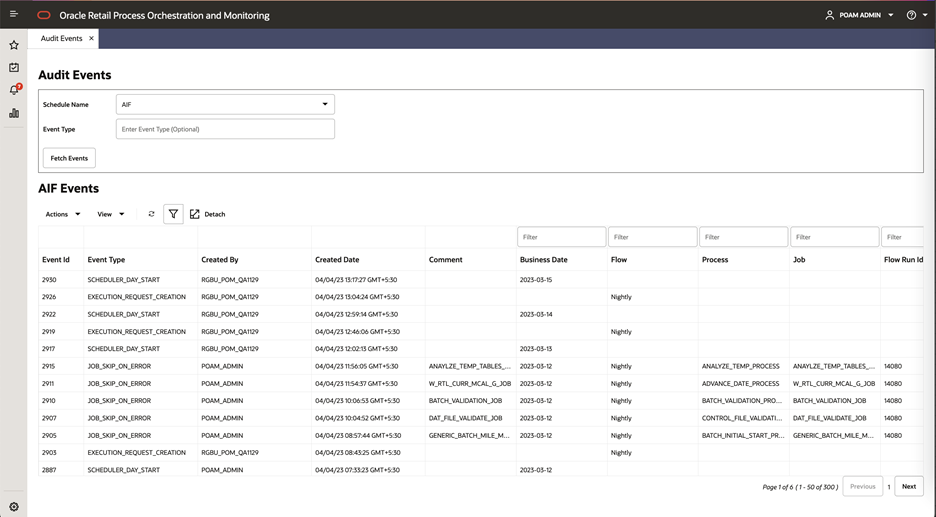
Task: Open the Favorites star in sidebar
Action: click(14, 45)
